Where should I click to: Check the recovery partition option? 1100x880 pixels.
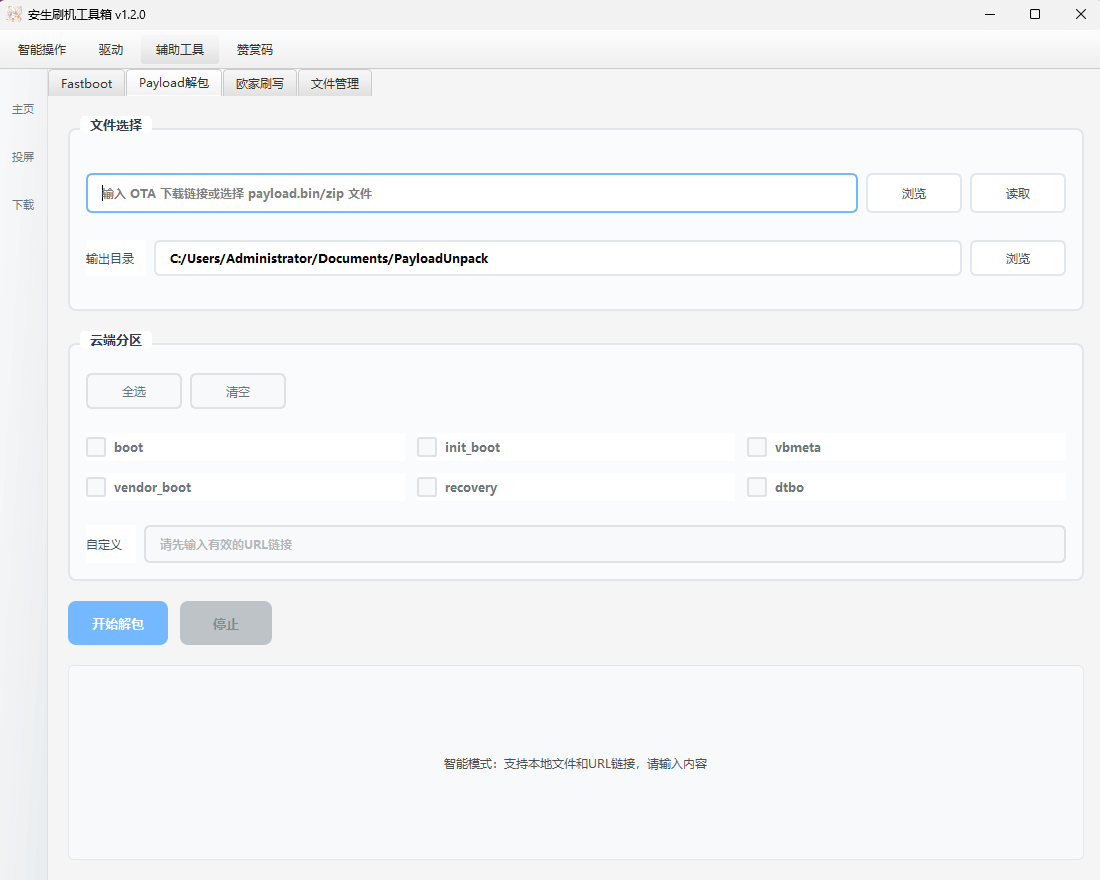[427, 487]
